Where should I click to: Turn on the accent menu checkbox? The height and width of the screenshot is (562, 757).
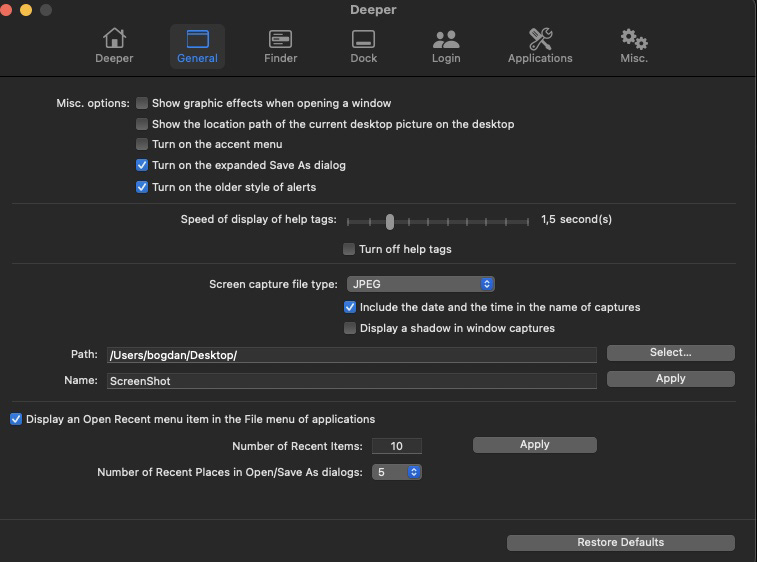click(141, 144)
